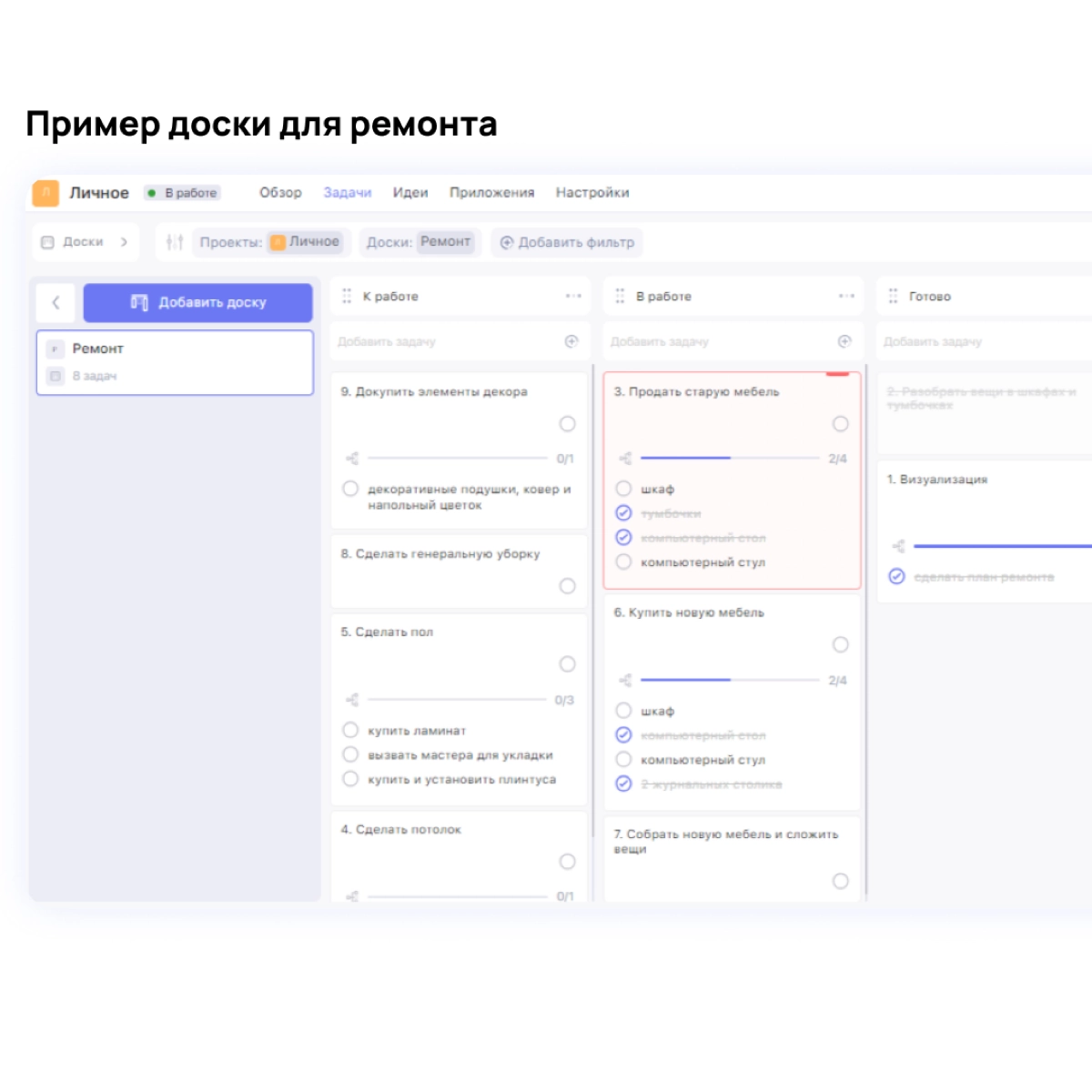Click Добавить фильтр button
Viewport: 1092px width, 1092px height.
567,242
